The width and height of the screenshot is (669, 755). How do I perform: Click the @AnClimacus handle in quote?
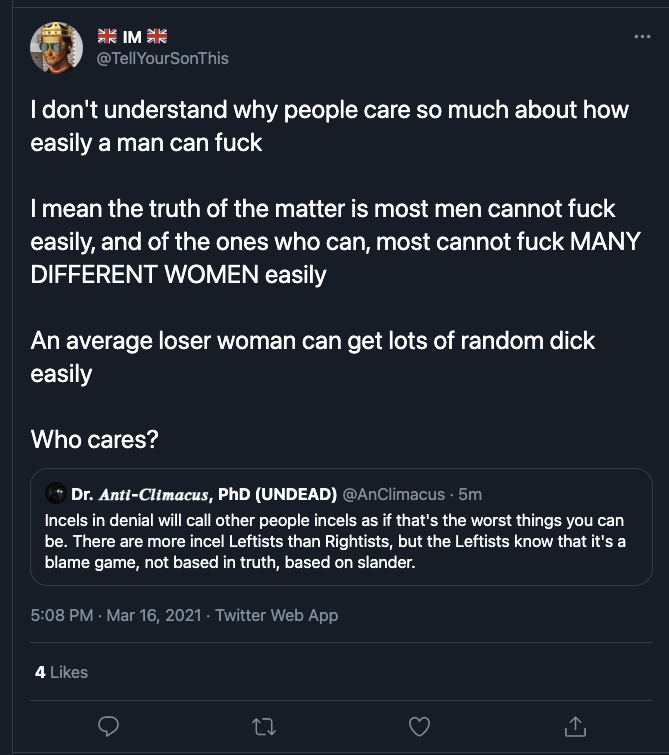pyautogui.click(x=394, y=494)
